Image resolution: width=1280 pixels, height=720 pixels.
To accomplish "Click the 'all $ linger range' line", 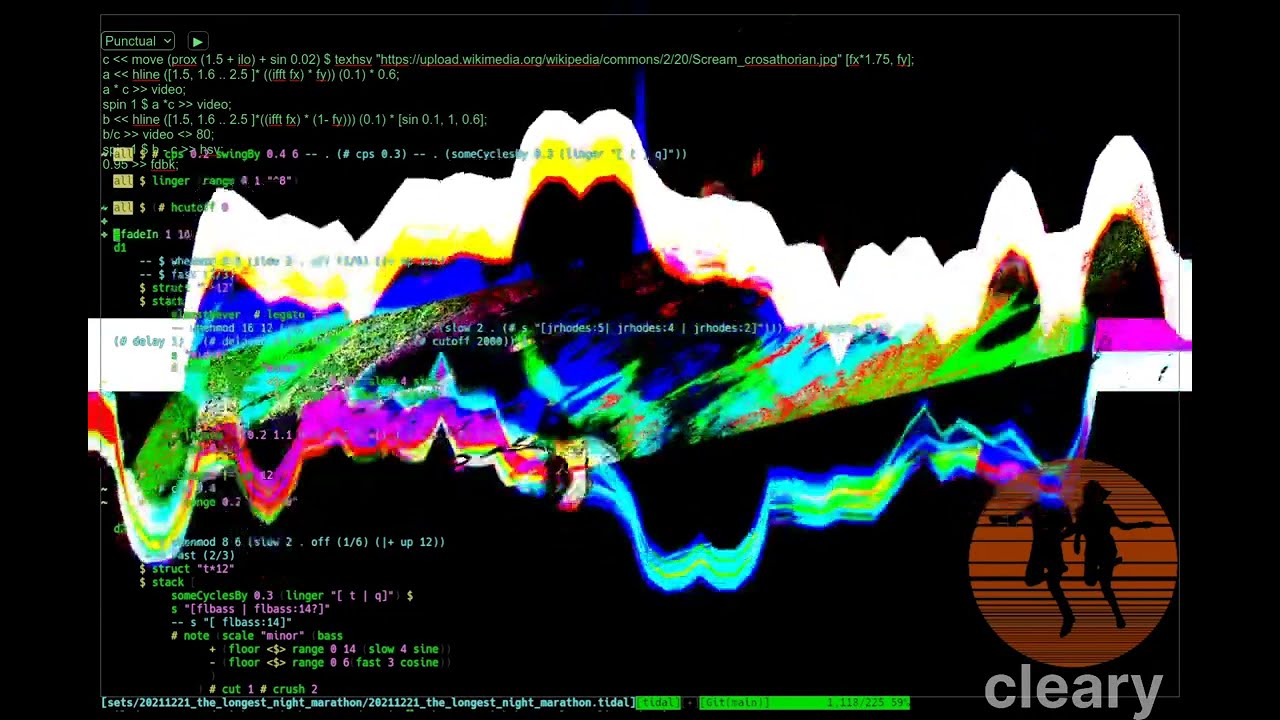I will pyautogui.click(x=203, y=181).
